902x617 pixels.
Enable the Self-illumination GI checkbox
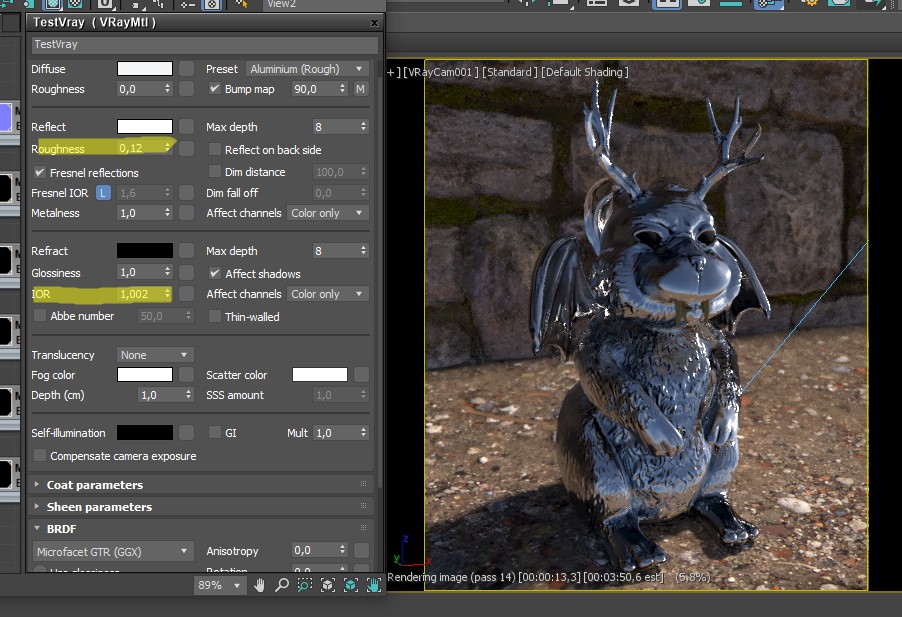tap(215, 432)
